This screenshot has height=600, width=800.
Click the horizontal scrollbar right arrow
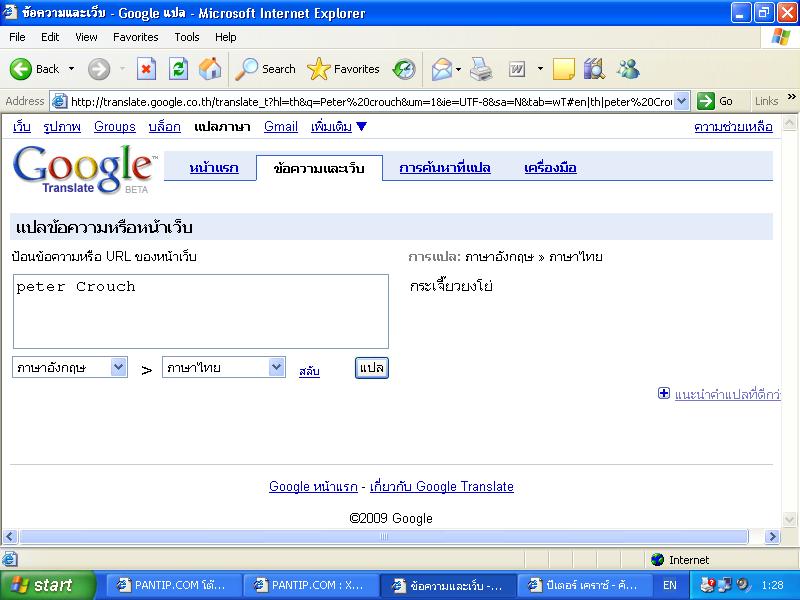(772, 536)
